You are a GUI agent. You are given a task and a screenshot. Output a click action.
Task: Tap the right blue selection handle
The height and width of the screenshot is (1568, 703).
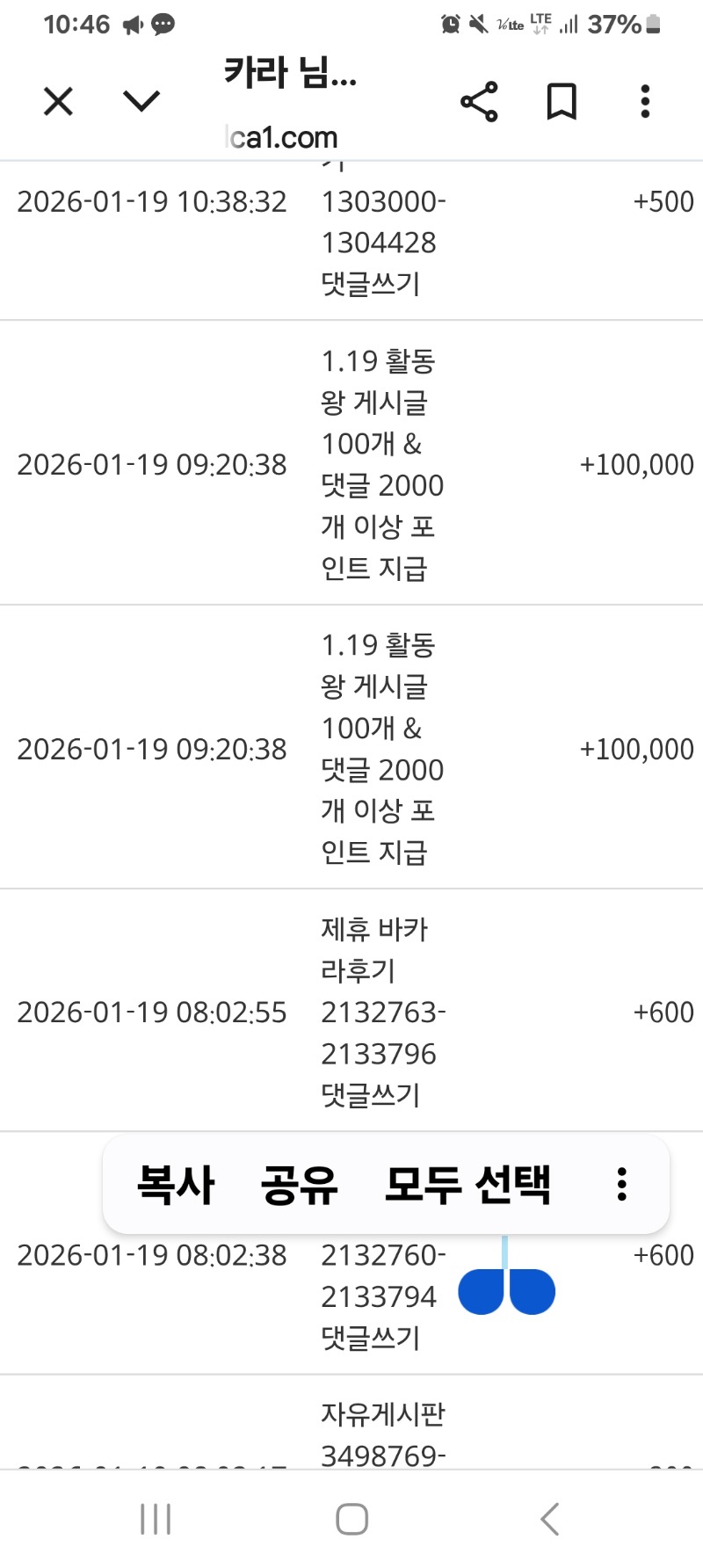coord(532,1292)
